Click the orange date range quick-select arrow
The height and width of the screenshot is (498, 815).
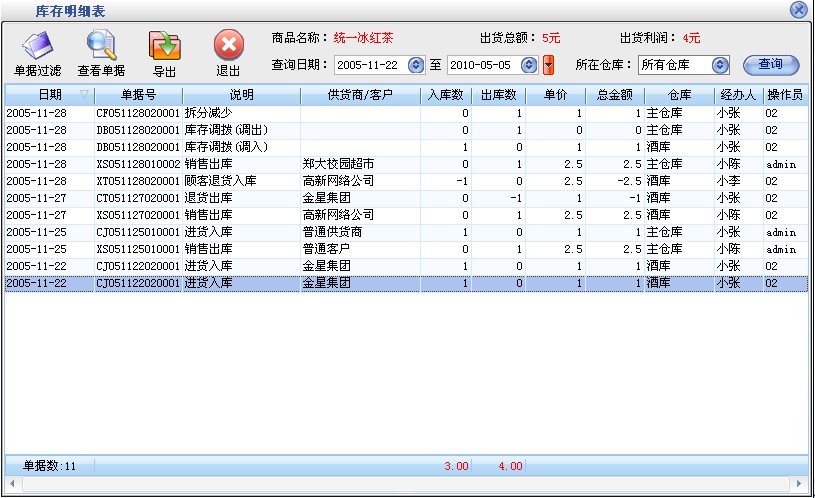tap(548, 65)
